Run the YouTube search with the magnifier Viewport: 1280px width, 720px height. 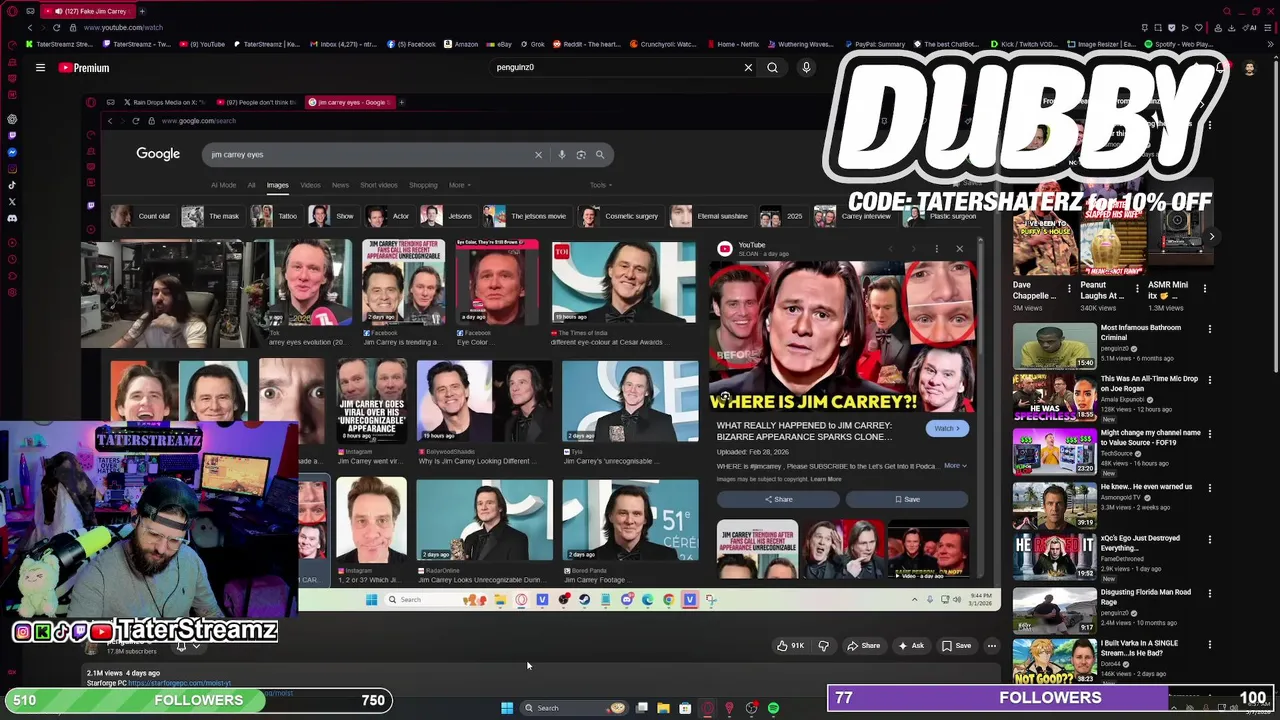pos(772,68)
